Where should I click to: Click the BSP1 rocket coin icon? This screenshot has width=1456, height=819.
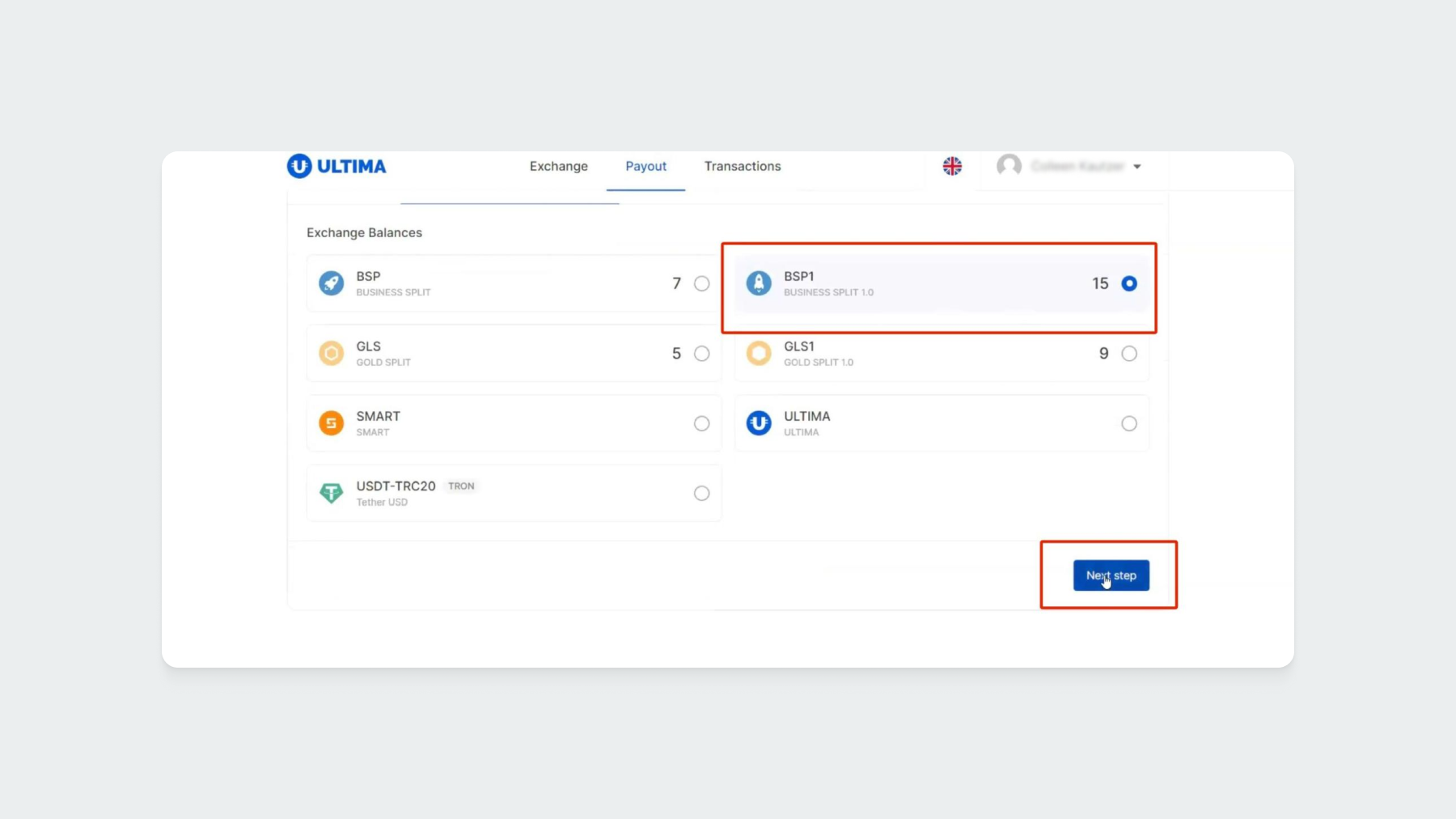click(x=759, y=283)
